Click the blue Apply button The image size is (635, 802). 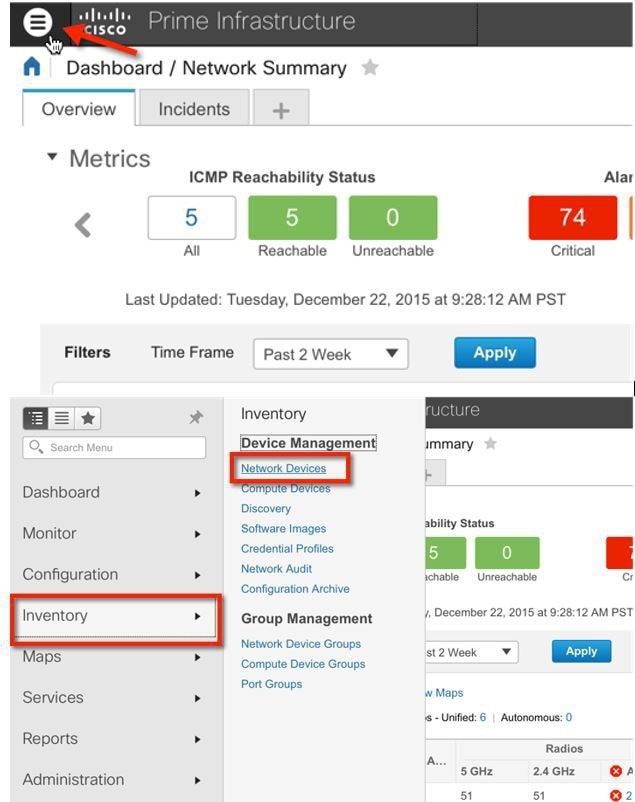pyautogui.click(x=495, y=352)
